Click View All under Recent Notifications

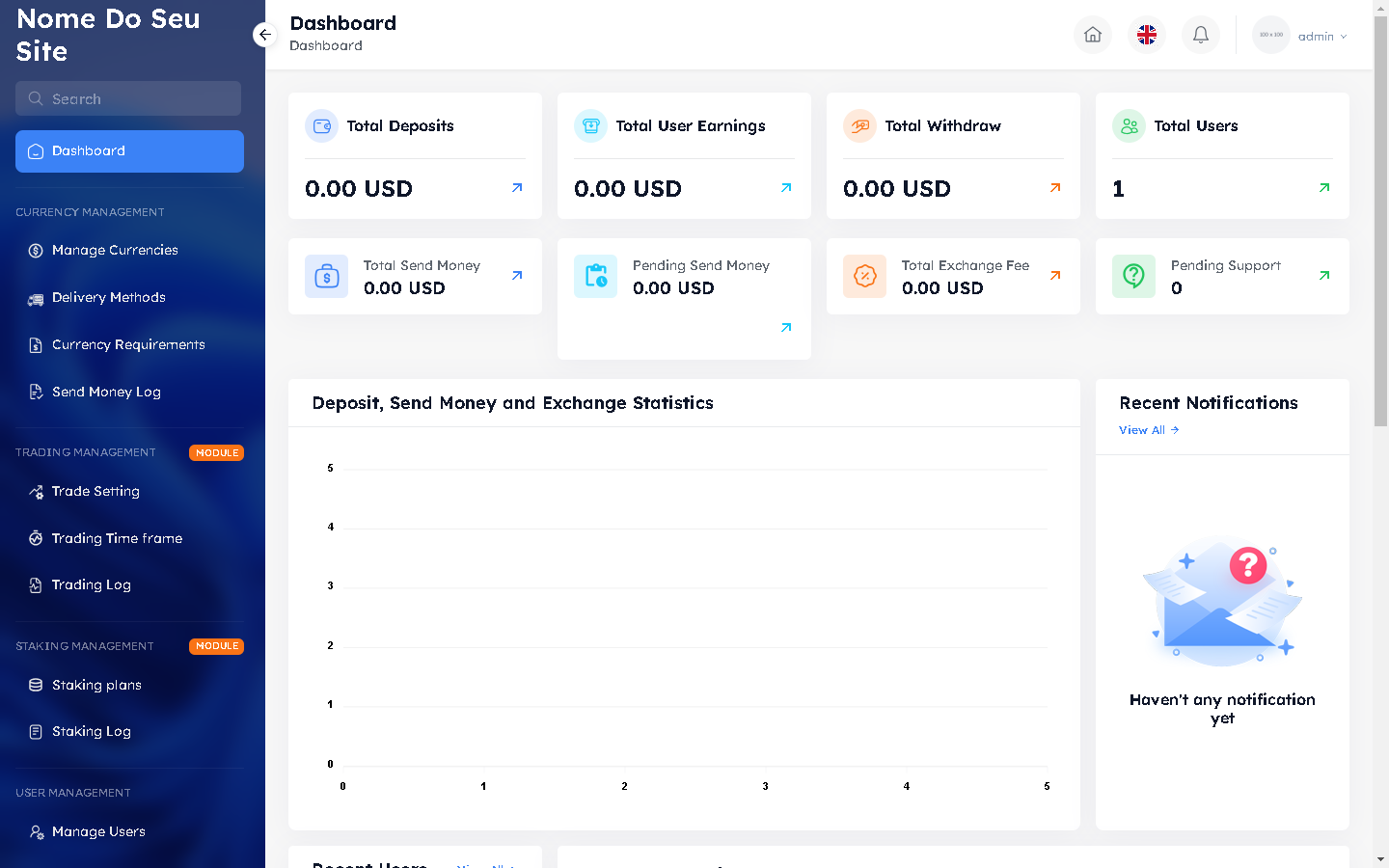[x=1148, y=430]
